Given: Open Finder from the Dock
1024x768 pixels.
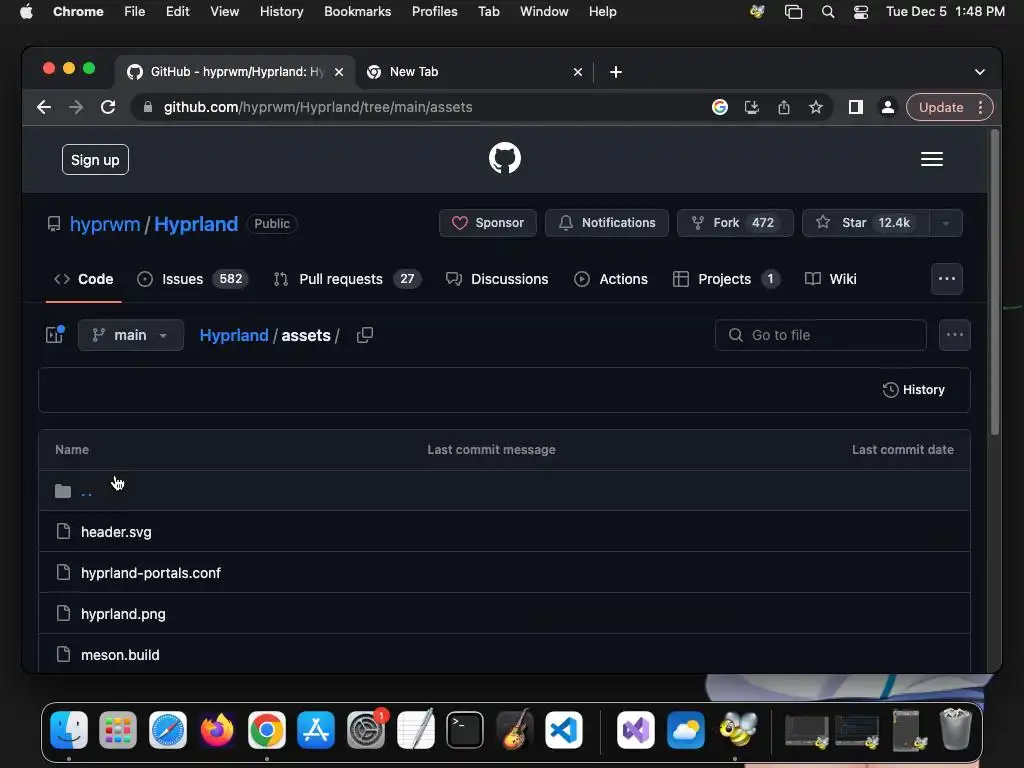Looking at the screenshot, I should (x=69, y=730).
